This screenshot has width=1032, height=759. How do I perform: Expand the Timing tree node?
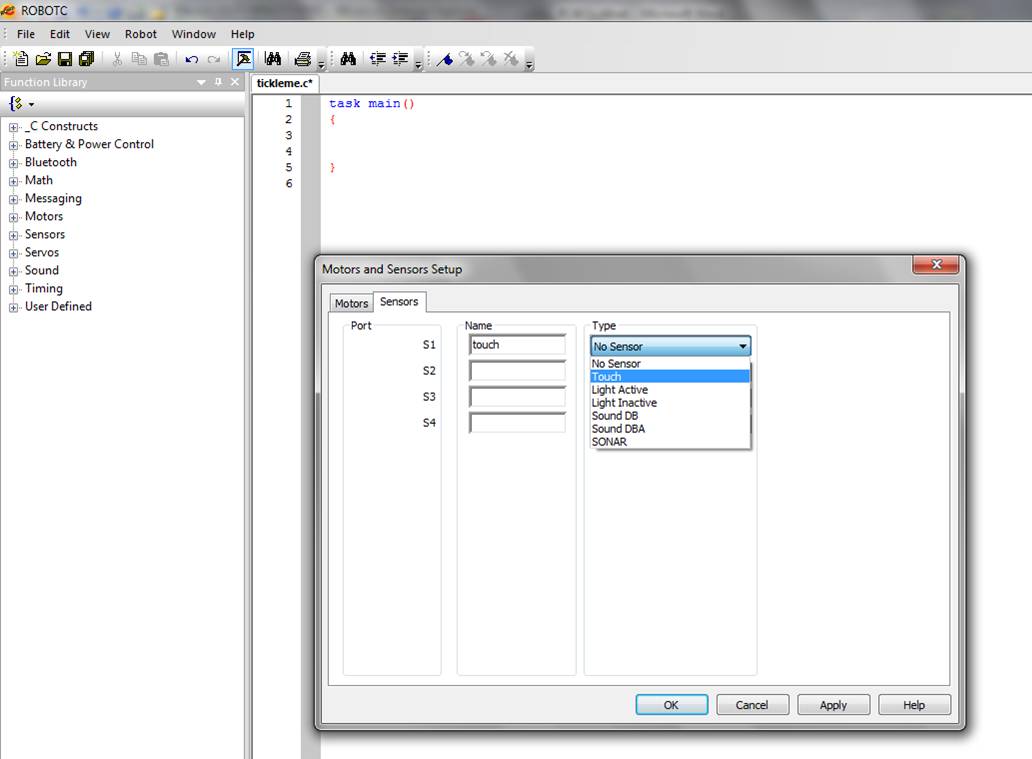(x=13, y=290)
